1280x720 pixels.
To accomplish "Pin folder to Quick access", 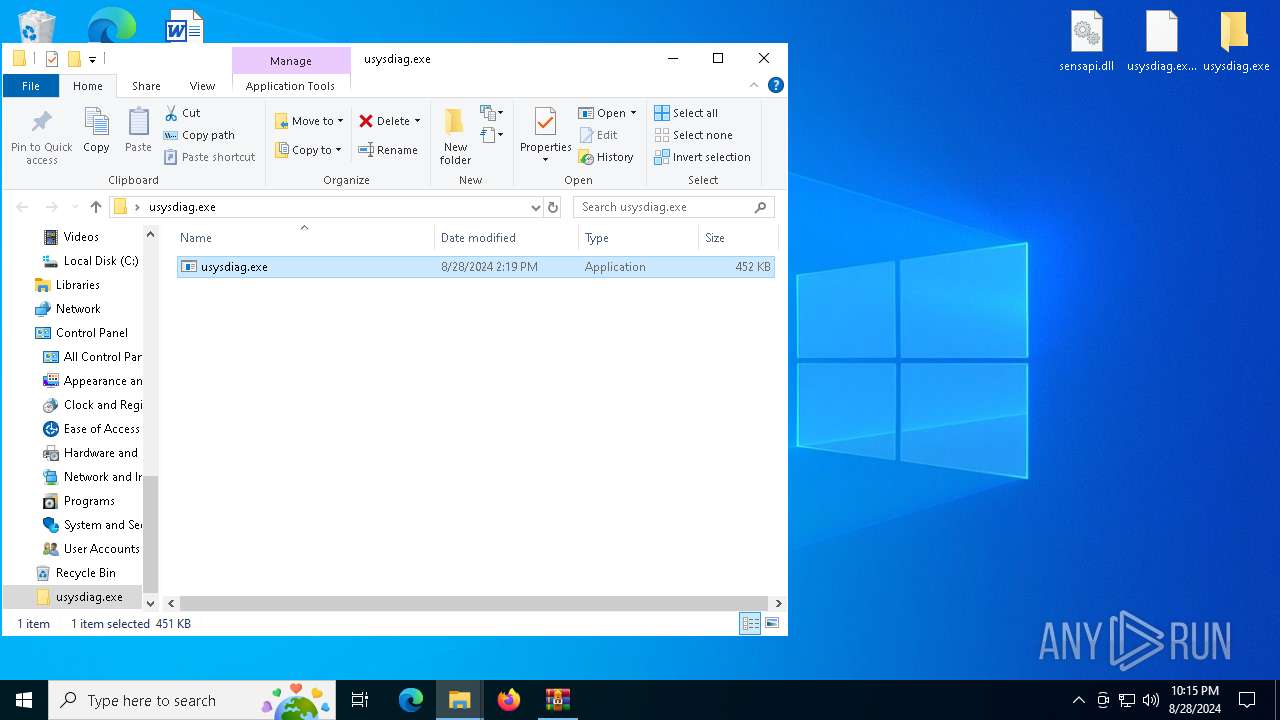I will pyautogui.click(x=41, y=136).
